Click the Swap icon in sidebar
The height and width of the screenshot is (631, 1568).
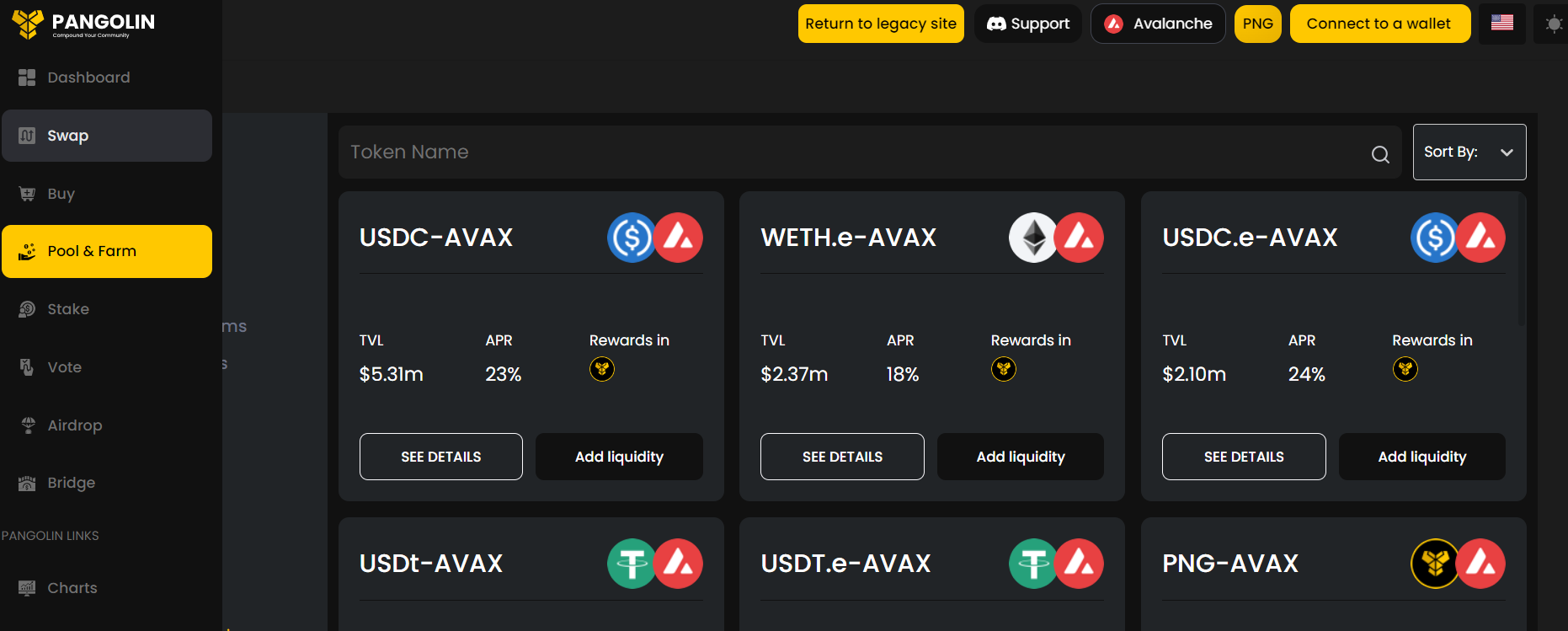tap(27, 136)
